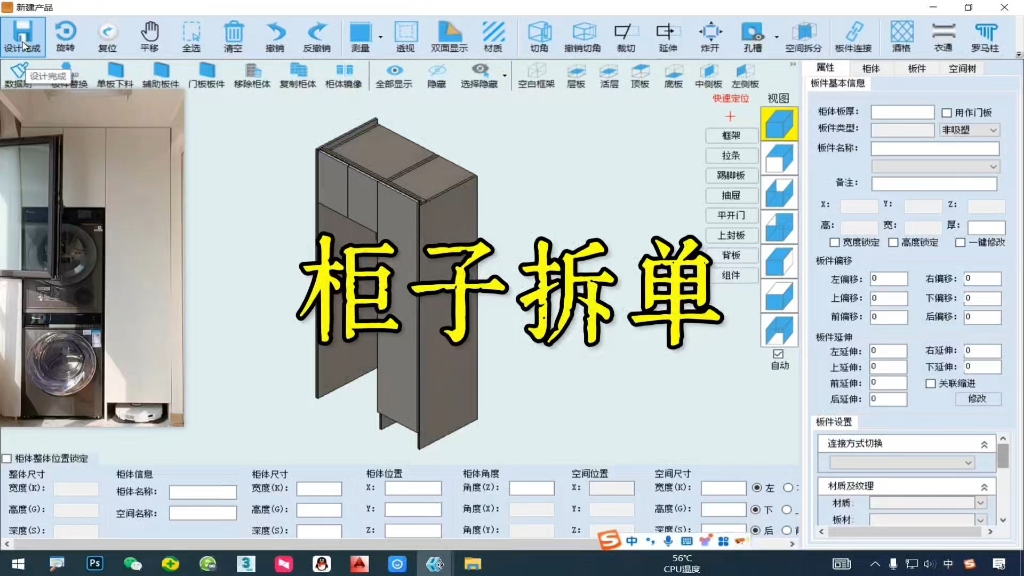Toggle the 自动 auto checkbox under 视图

click(778, 353)
